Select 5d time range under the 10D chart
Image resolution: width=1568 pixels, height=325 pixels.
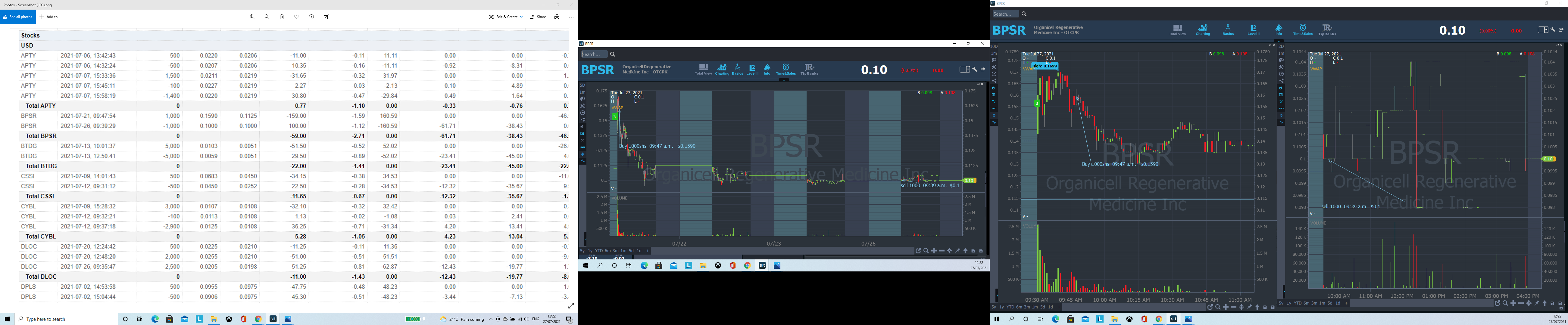(1042, 307)
